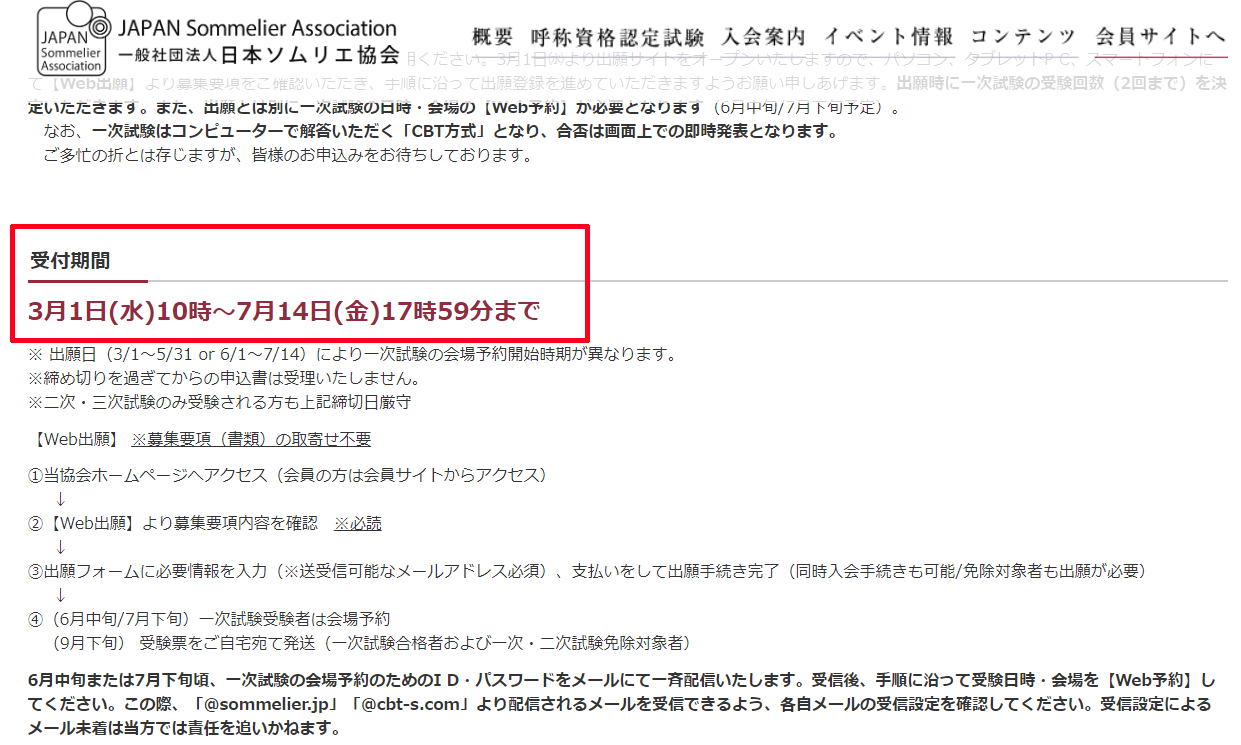Click step ① 当協会ホームページへアクセス
The width and height of the screenshot is (1241, 745).
287,475
